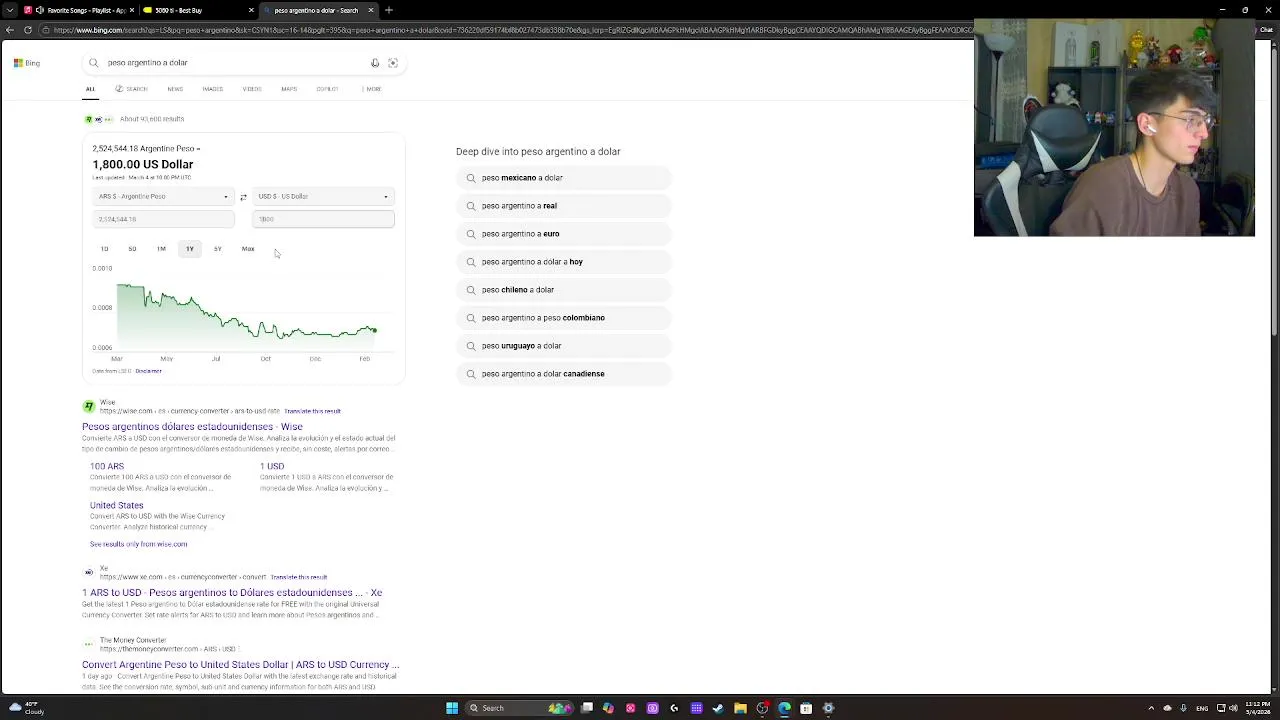The image size is (1280, 720).
Task: Click Microsoft Edge icon in taskbar
Action: click(784, 708)
